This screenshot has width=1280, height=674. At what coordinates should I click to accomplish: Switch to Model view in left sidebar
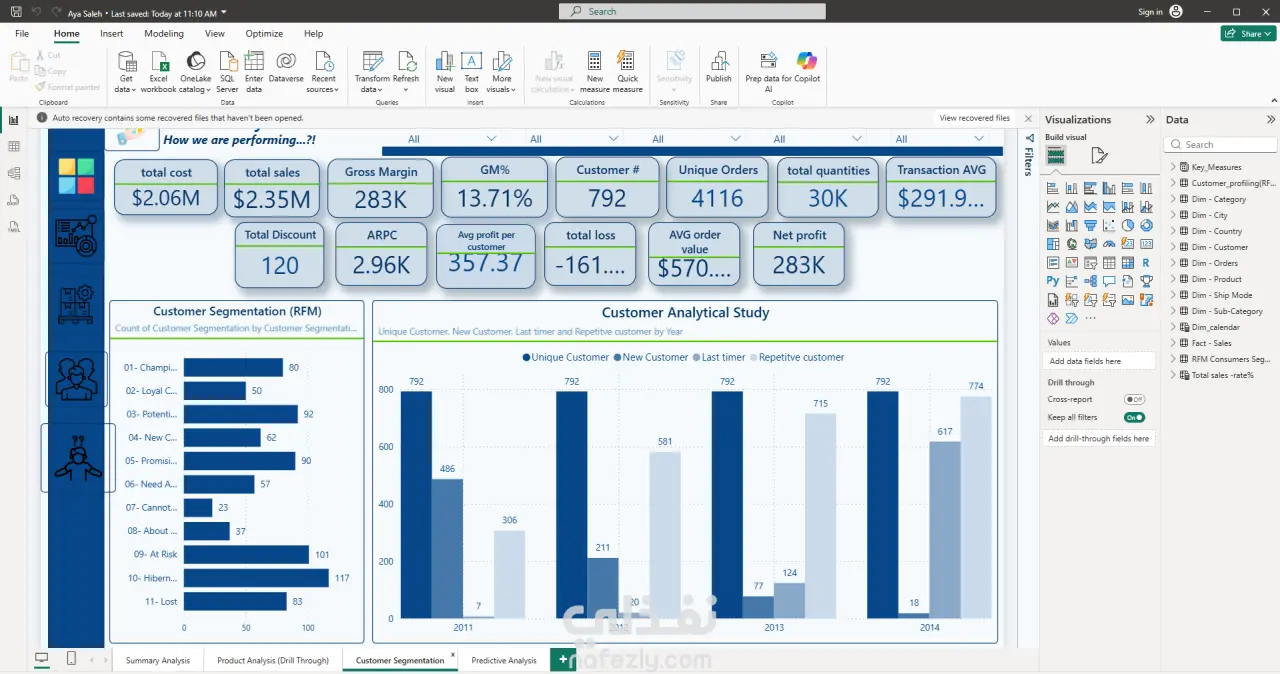pos(14,173)
